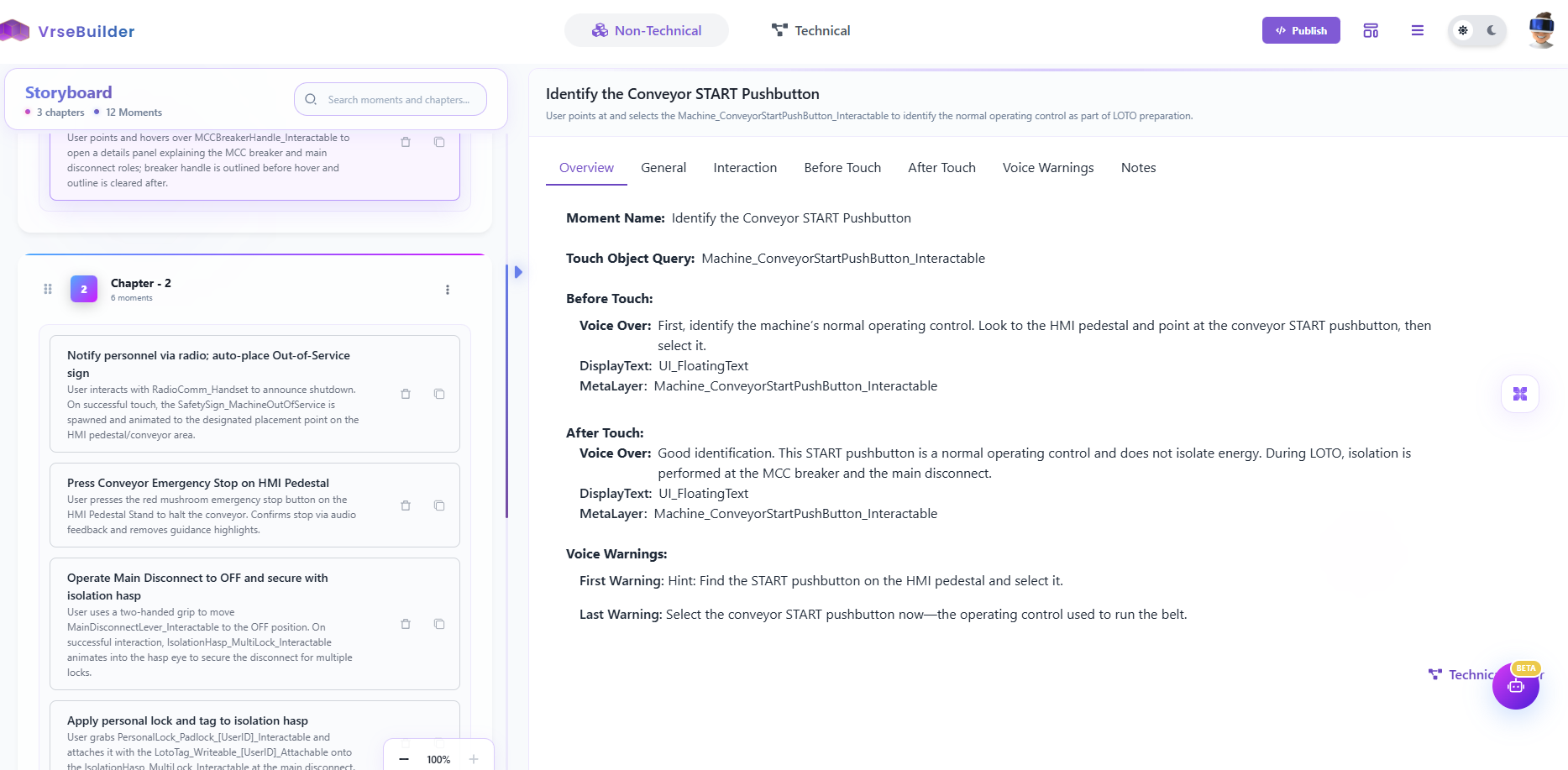
Task: Switch to Non-Technical mode
Action: point(647,30)
